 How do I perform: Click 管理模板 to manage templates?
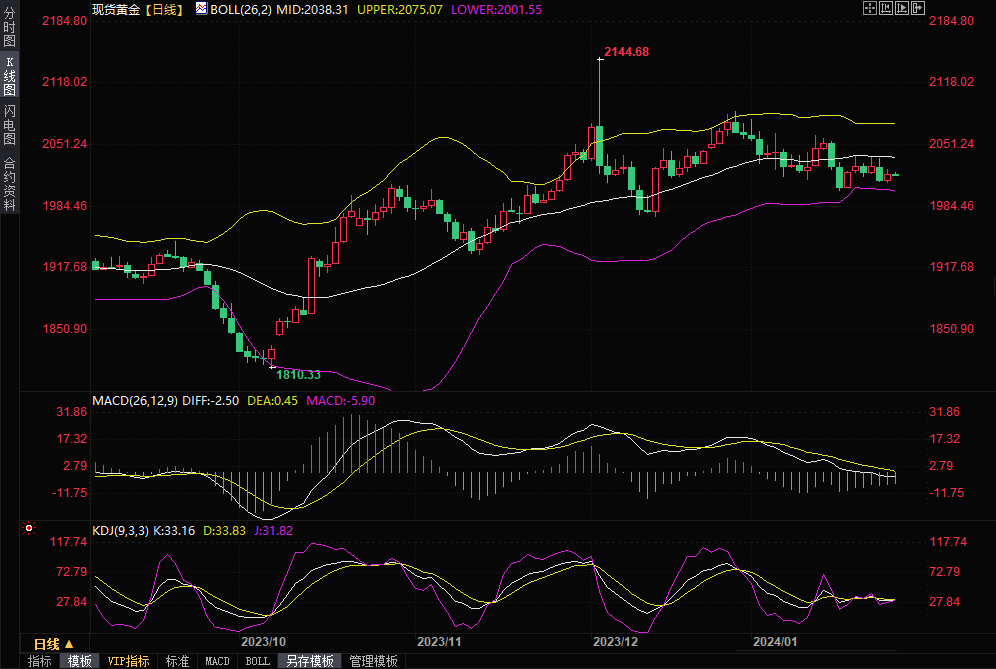373,661
